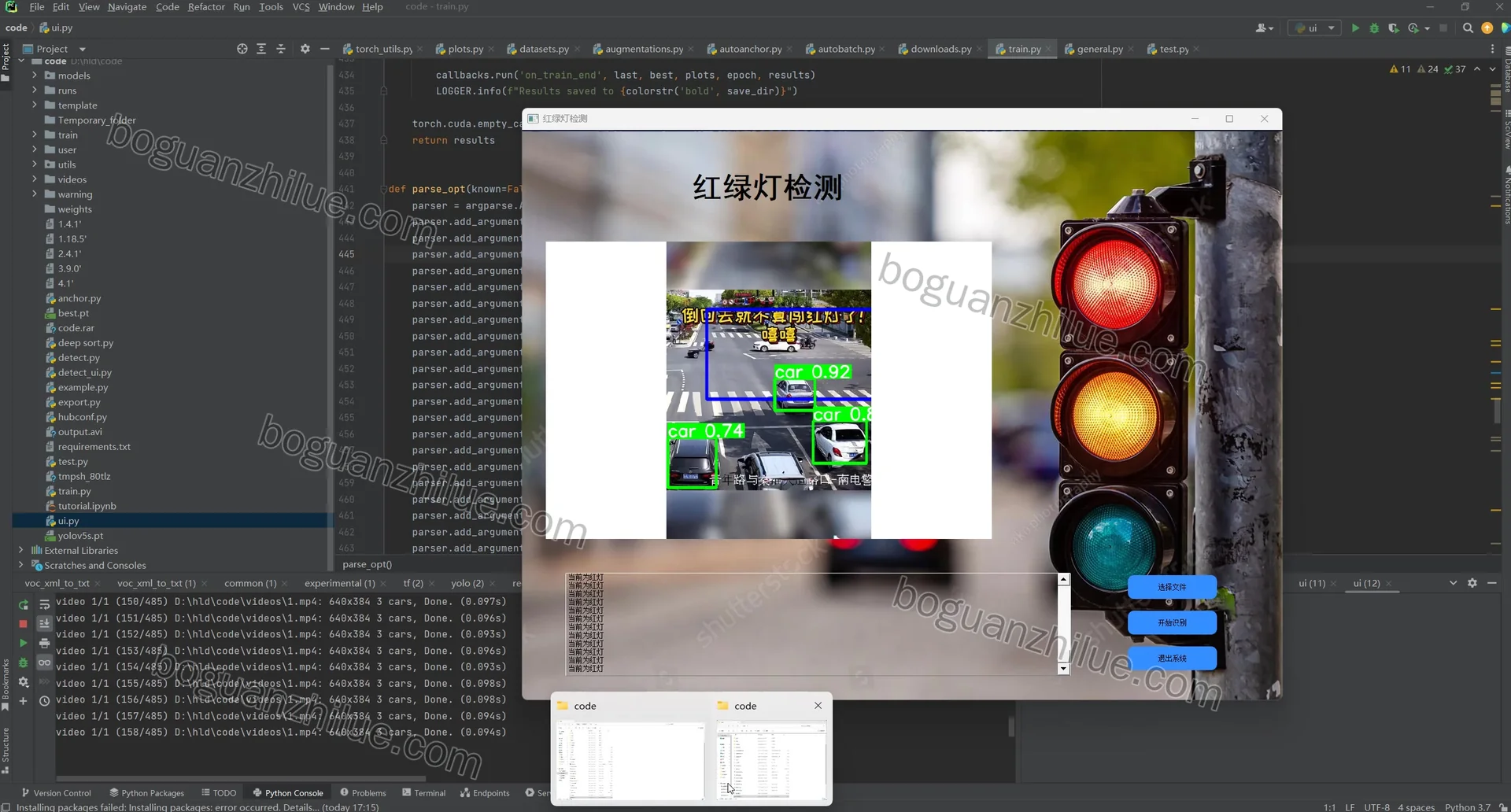The height and width of the screenshot is (812, 1511).
Task: Toggle scroll to end in console
Action: (x=45, y=623)
